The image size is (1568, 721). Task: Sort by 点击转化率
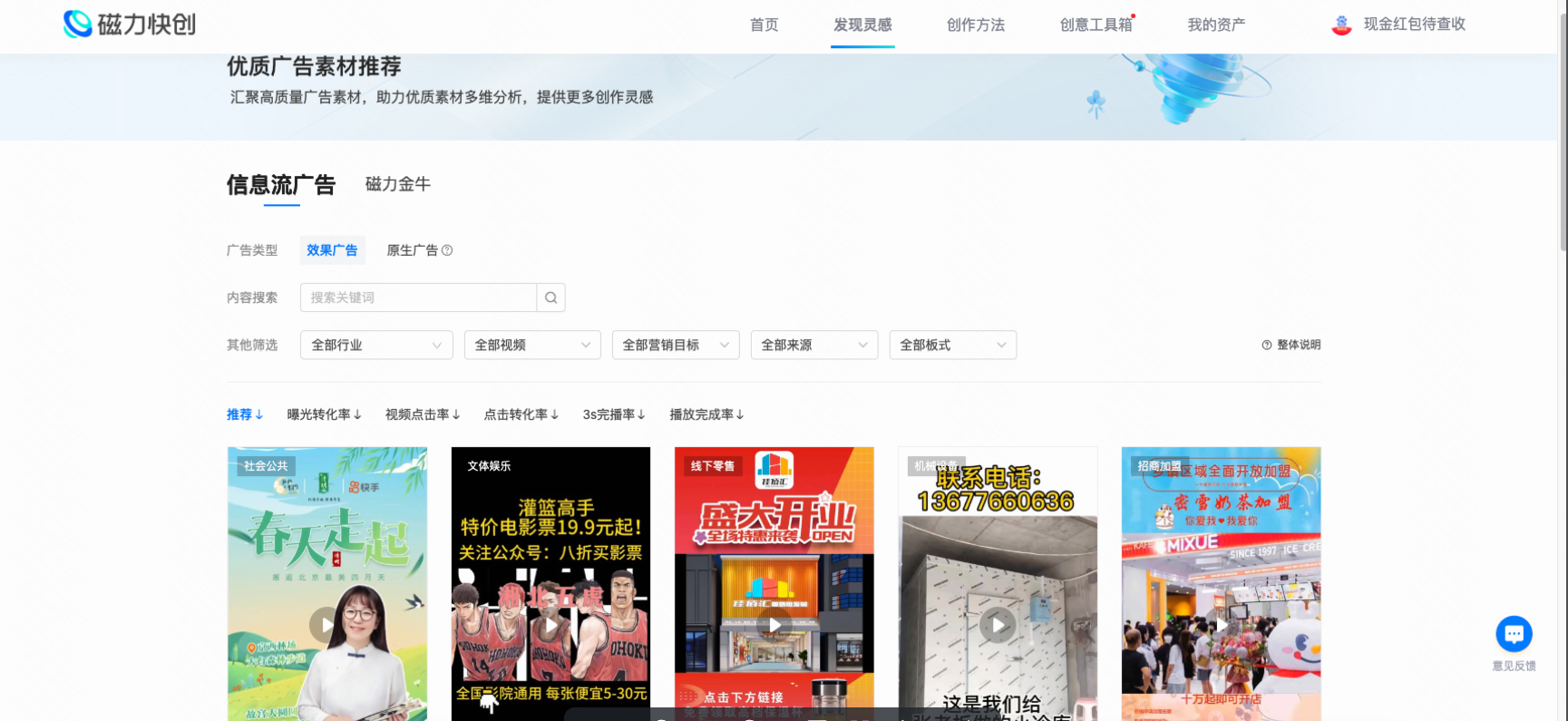pos(521,414)
